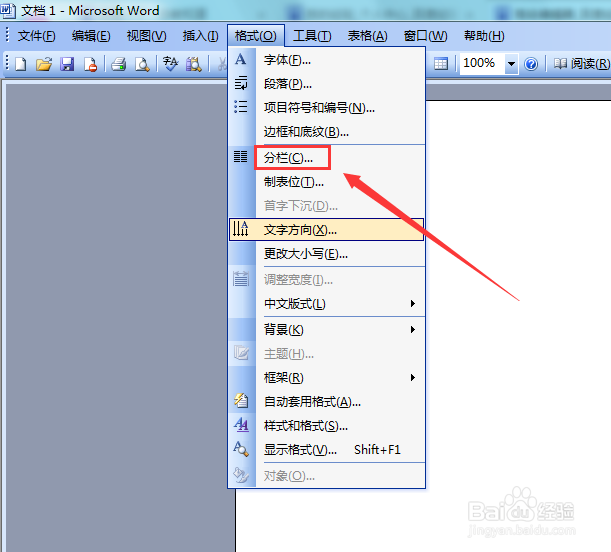
Task: Click the Reading layout book icon
Action: point(560,63)
